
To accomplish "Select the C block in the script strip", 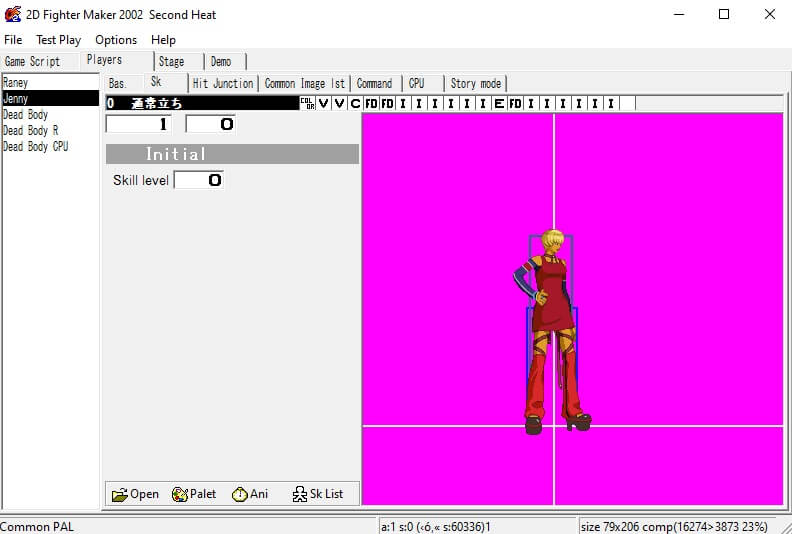I will (355, 104).
